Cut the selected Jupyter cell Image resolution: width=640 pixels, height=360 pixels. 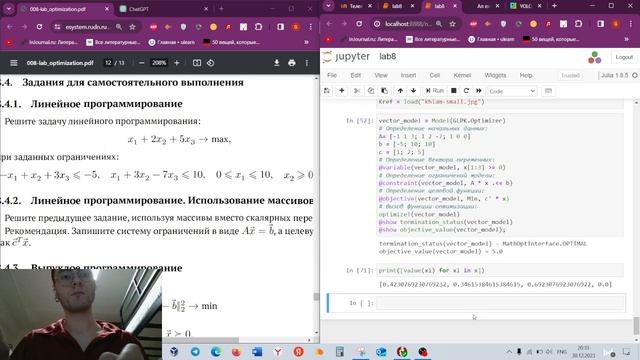tap(357, 91)
